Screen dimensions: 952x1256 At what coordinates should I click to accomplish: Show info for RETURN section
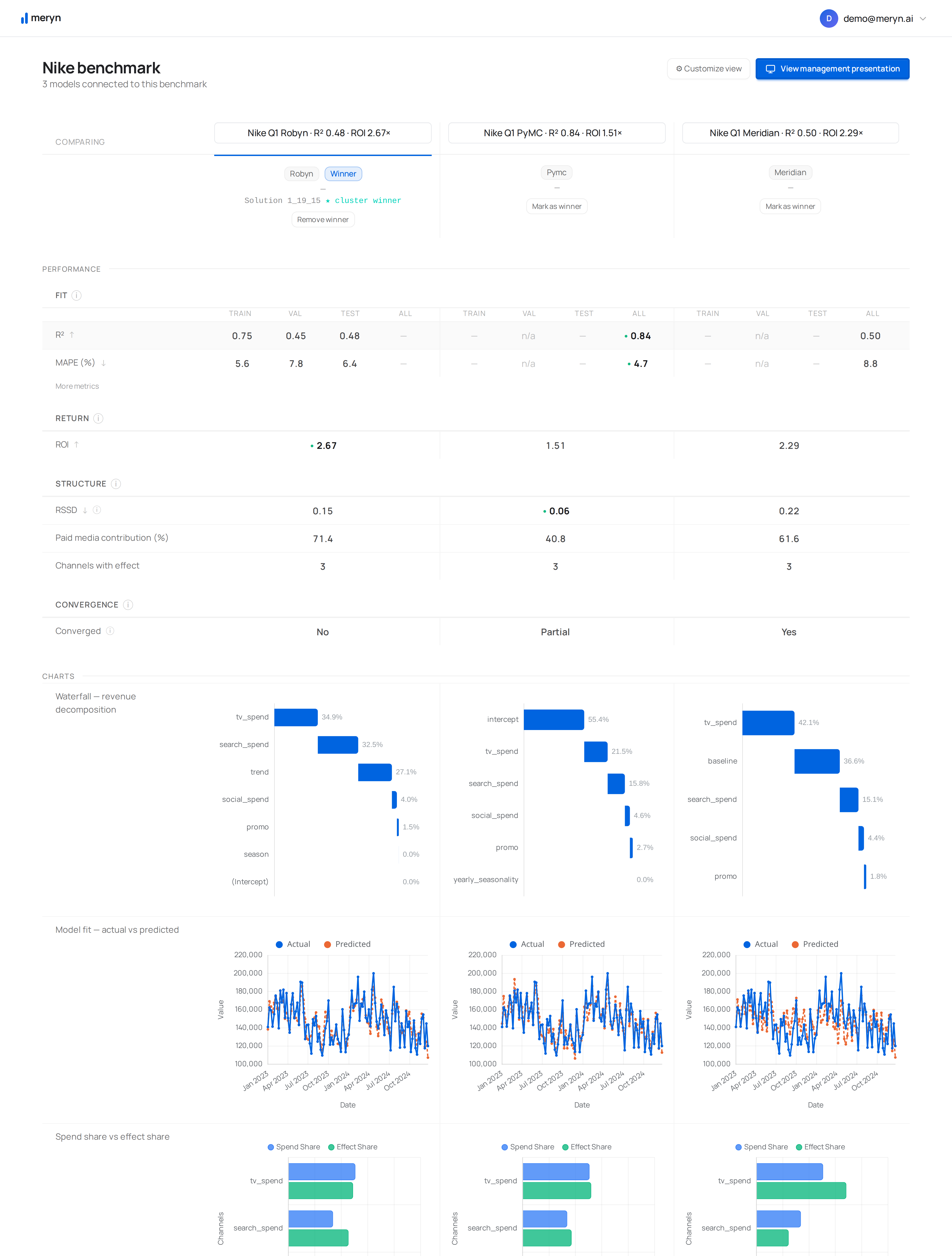click(98, 418)
